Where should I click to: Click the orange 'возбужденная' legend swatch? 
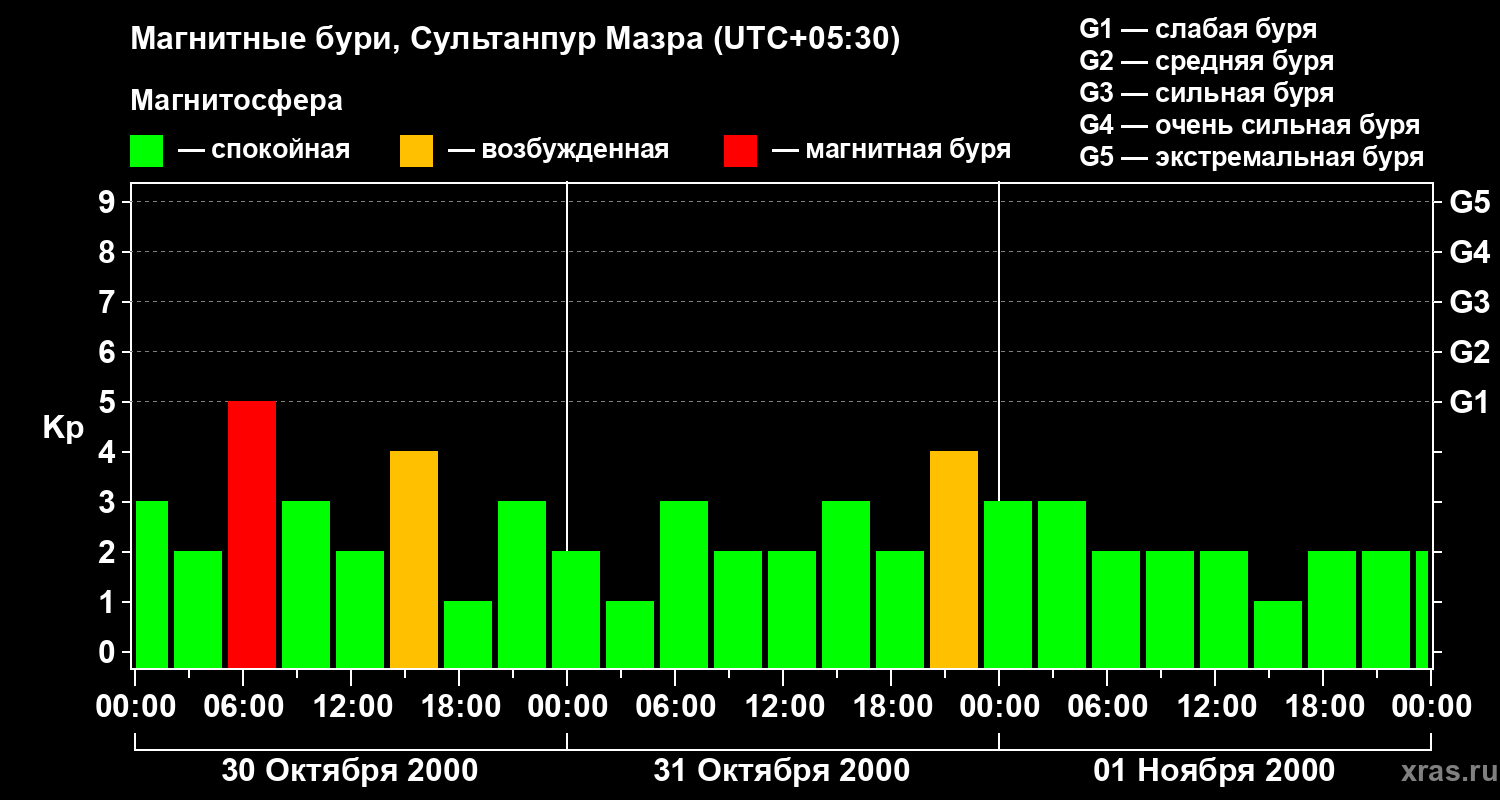click(416, 151)
